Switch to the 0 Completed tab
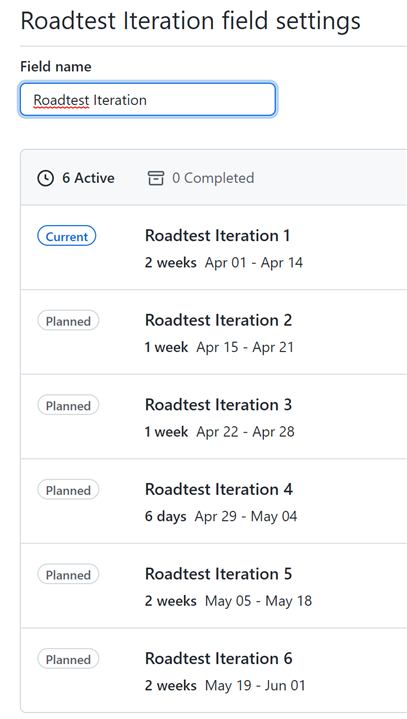This screenshot has height=719, width=407. pos(201,178)
